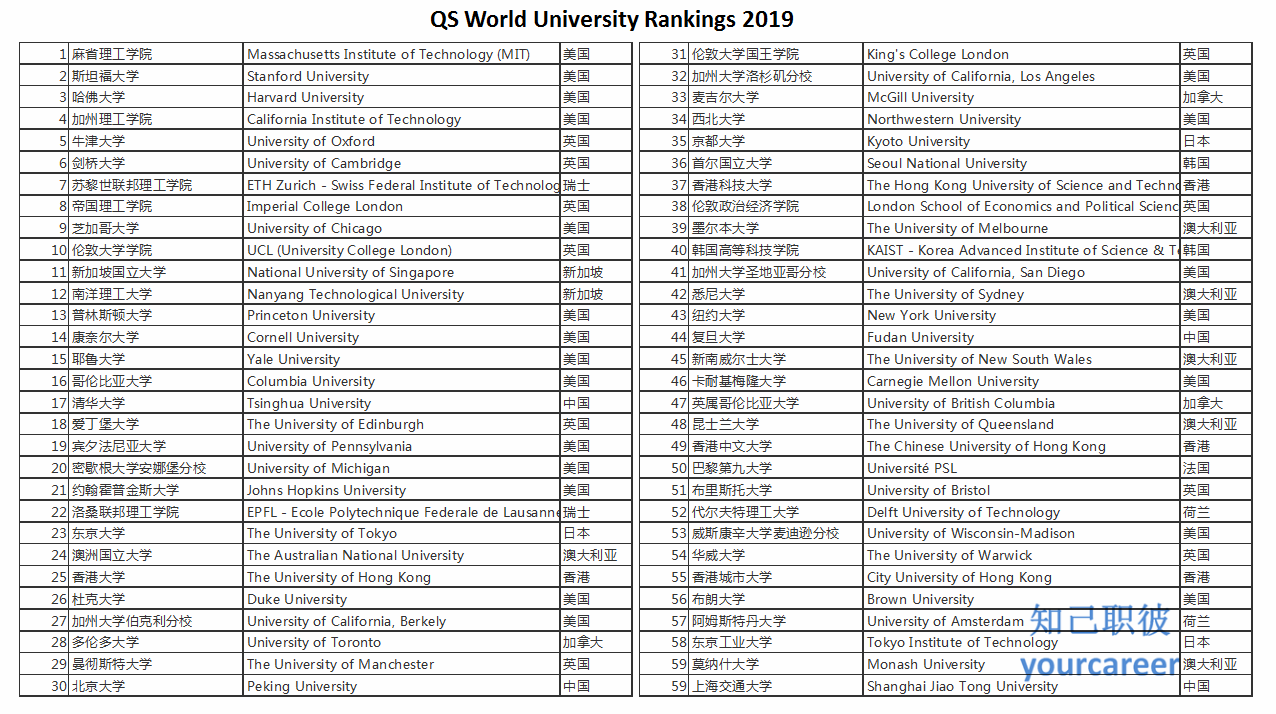
Task: Select the "University of California, San Diego" cell
Action: pyautogui.click(x=1022, y=272)
